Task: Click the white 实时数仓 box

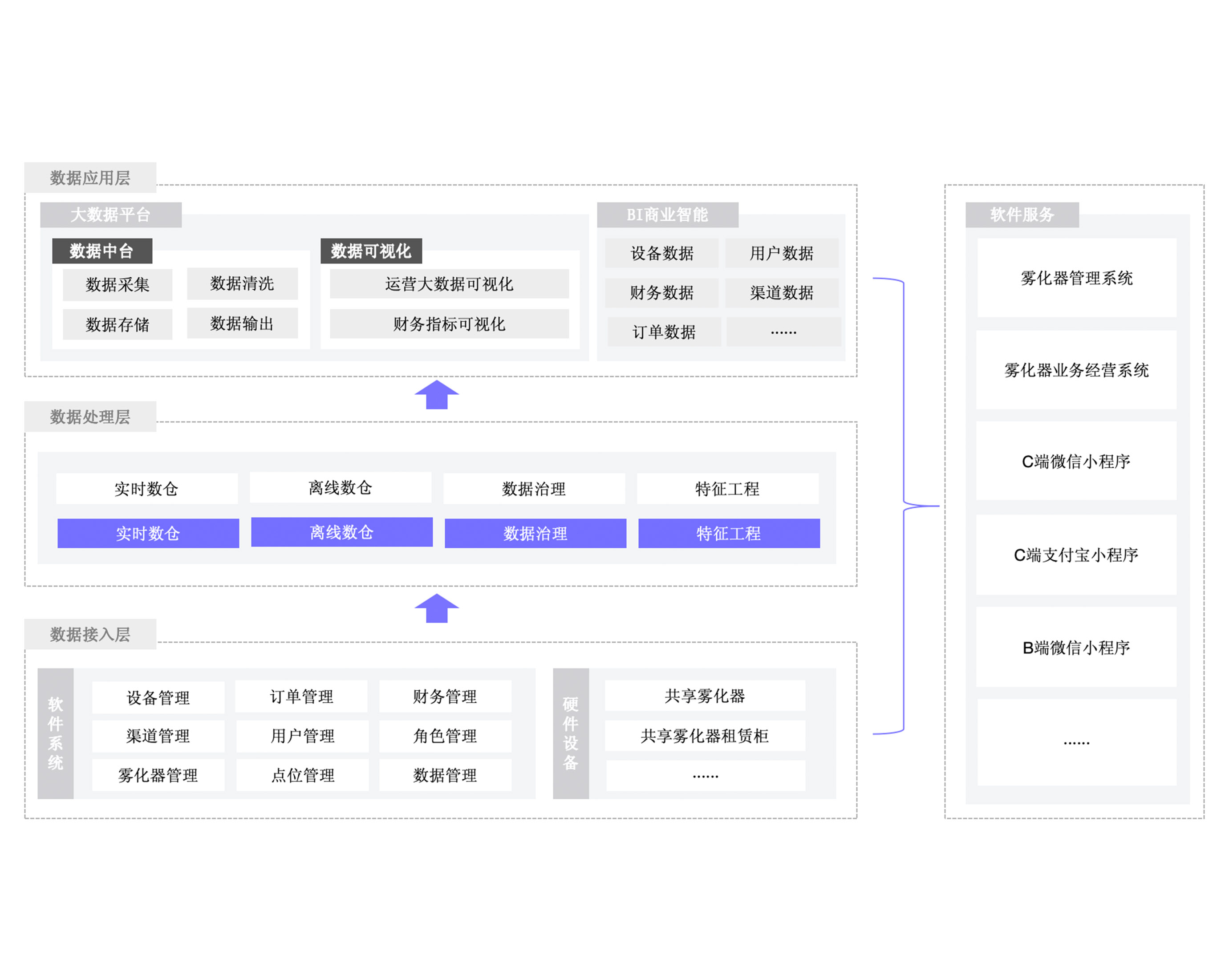Action: point(147,489)
